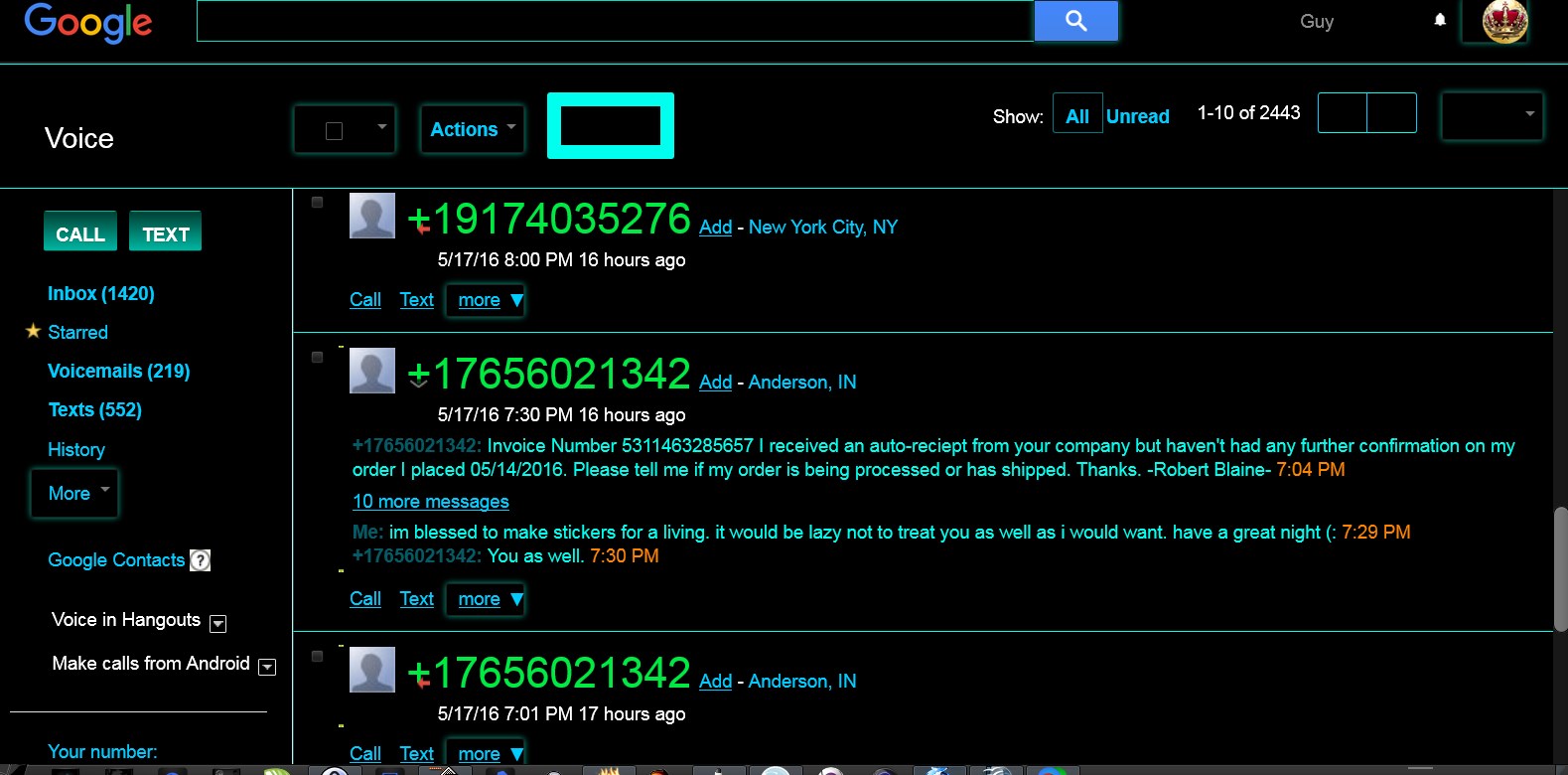Go to next page of results

click(x=1392, y=112)
